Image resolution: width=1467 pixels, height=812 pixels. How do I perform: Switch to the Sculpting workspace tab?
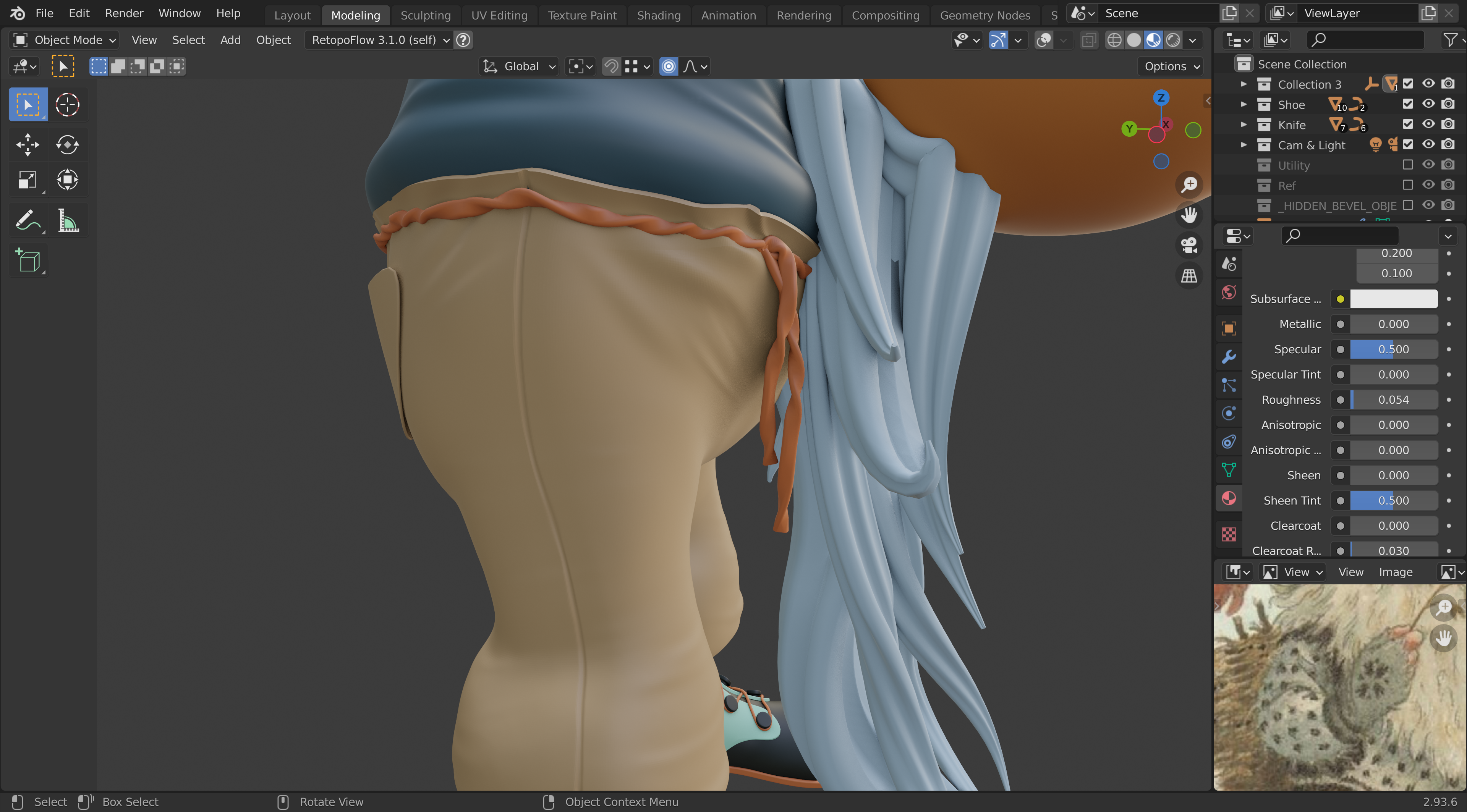[425, 15]
